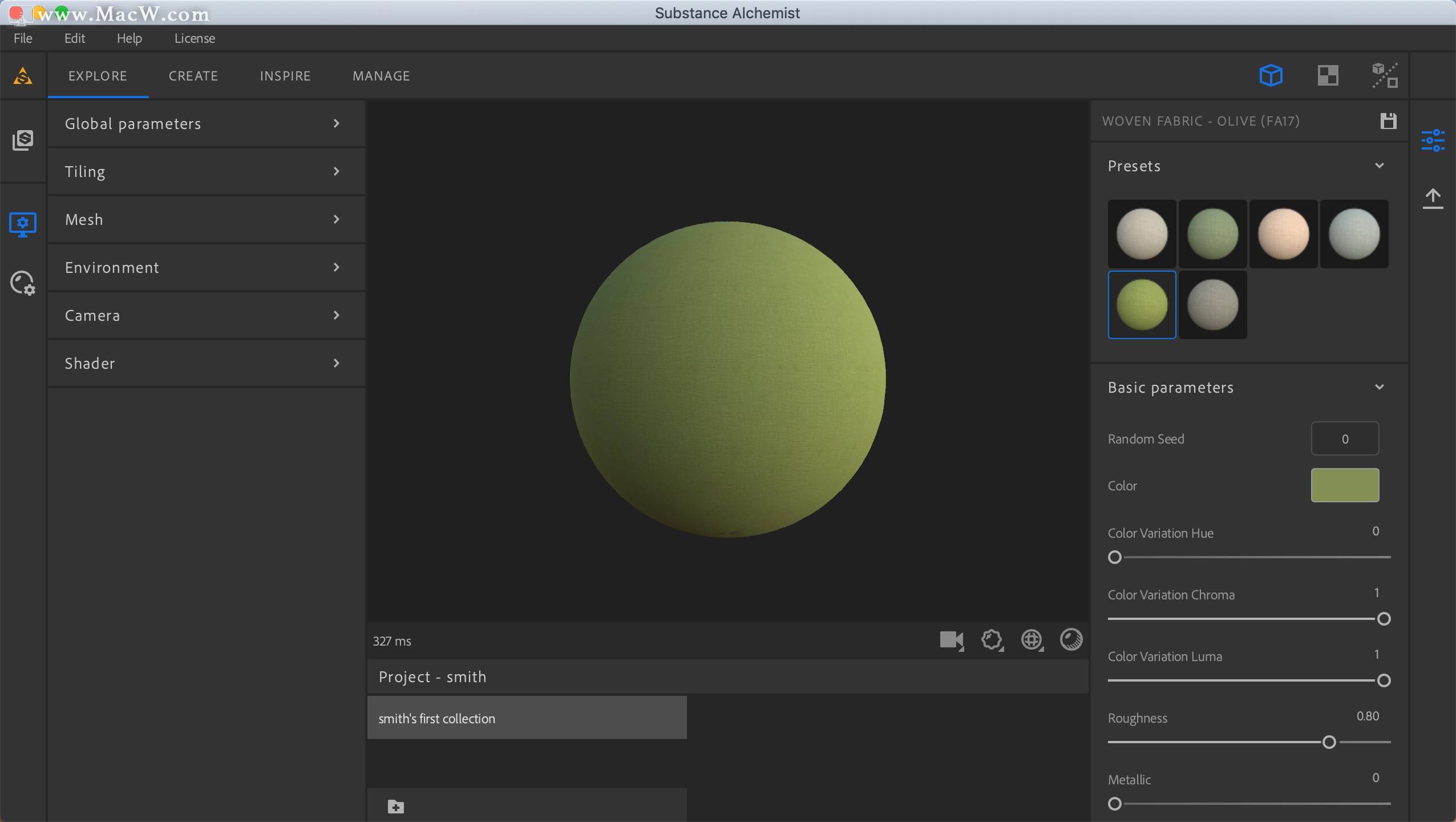Expand Global parameters section

click(x=207, y=123)
